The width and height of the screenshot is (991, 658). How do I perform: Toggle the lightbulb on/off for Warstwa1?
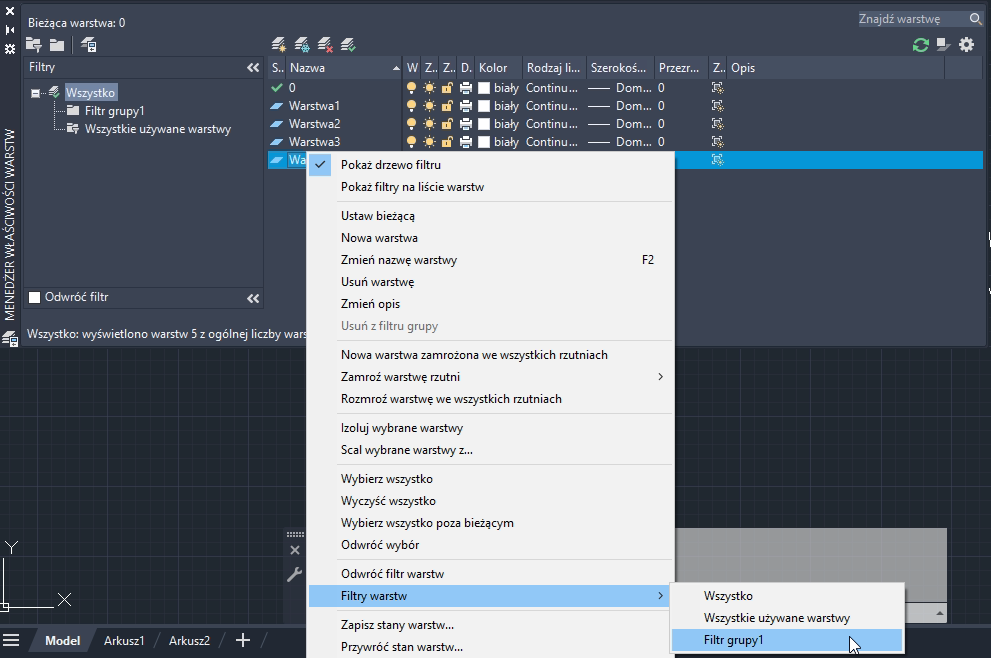411,106
